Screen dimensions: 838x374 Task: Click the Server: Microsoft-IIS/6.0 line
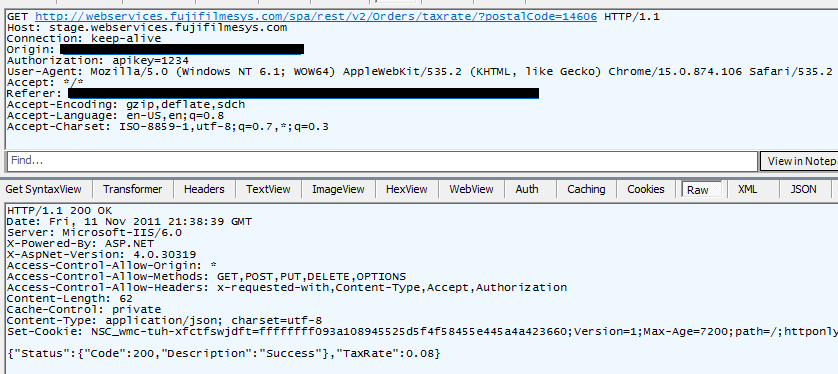95,232
